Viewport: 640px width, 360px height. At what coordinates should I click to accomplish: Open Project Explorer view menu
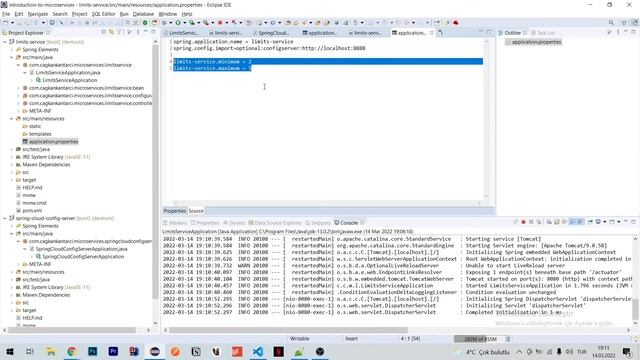138,32
